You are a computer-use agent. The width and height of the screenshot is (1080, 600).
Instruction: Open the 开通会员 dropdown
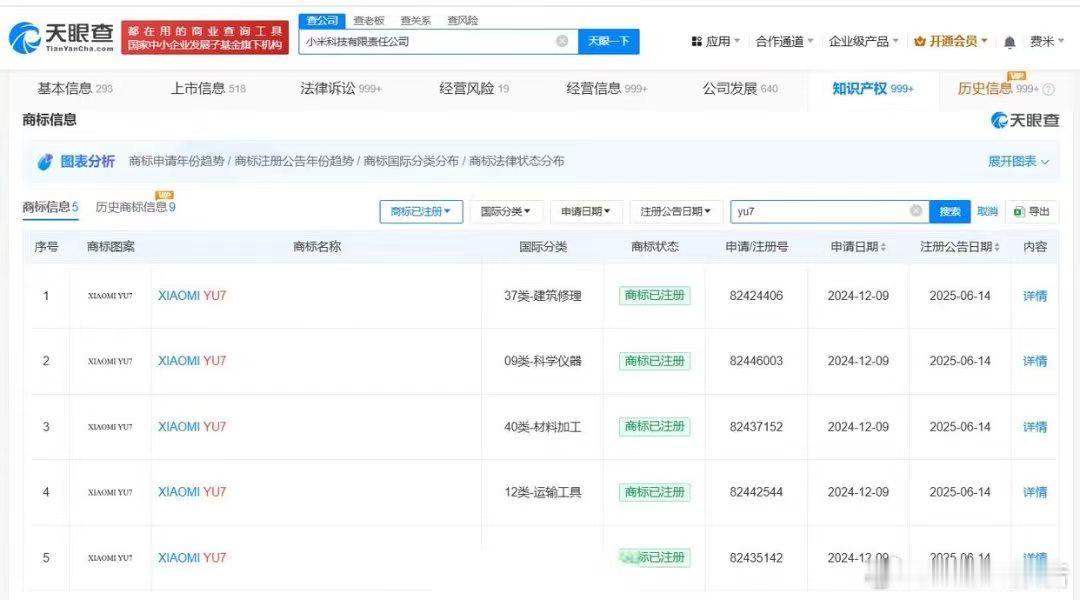951,41
